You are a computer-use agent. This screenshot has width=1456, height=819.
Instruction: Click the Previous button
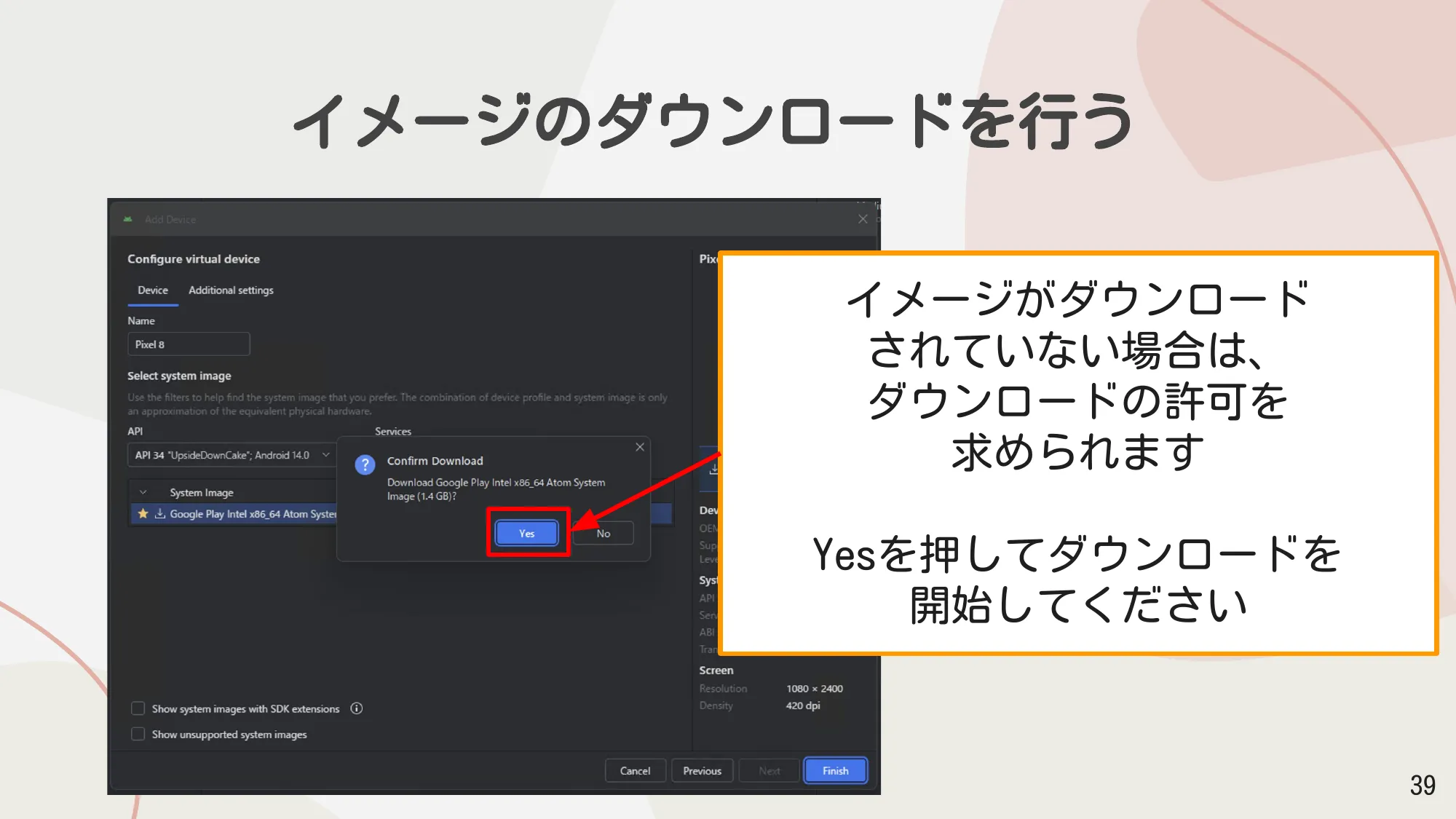[702, 770]
